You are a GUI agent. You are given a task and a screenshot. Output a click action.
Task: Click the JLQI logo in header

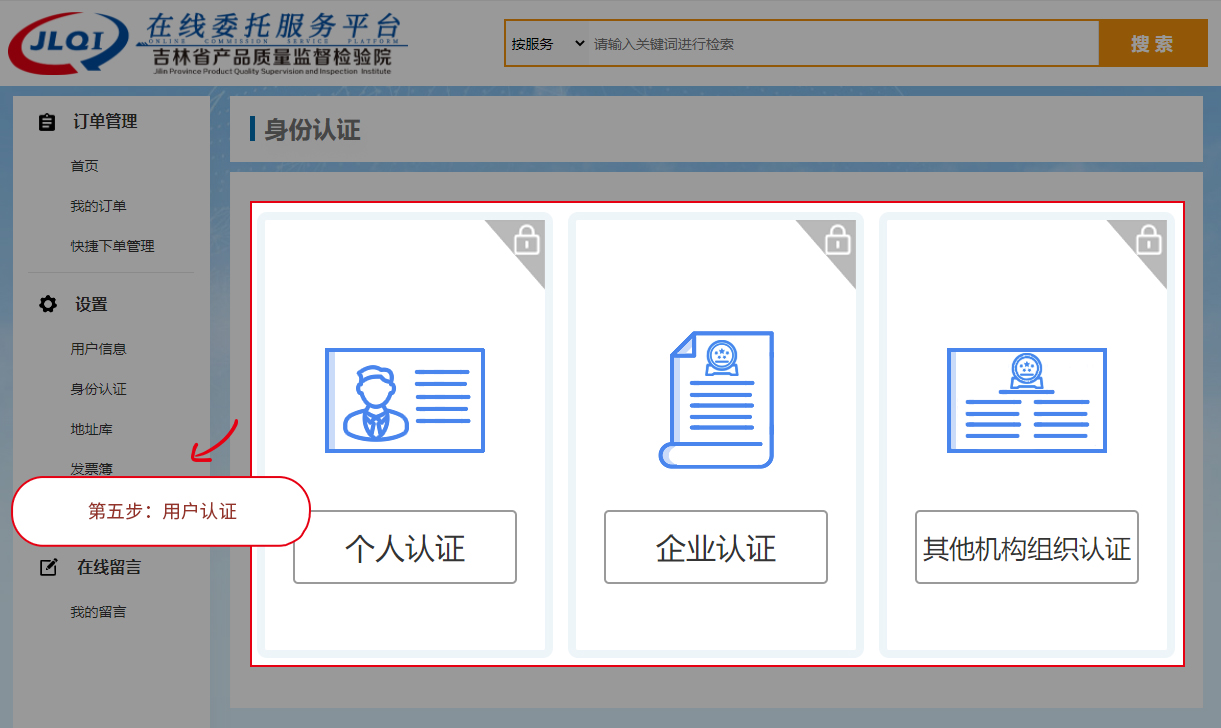click(x=70, y=44)
